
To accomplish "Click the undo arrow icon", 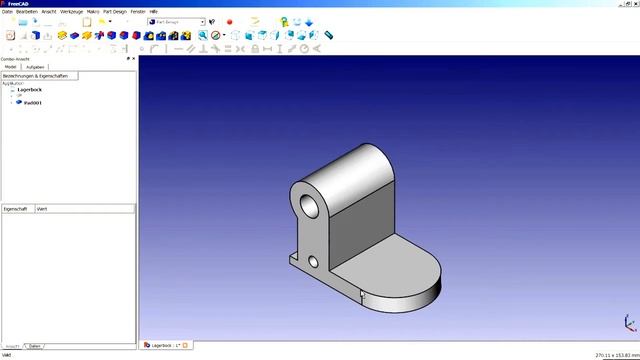I will [x=102, y=21].
